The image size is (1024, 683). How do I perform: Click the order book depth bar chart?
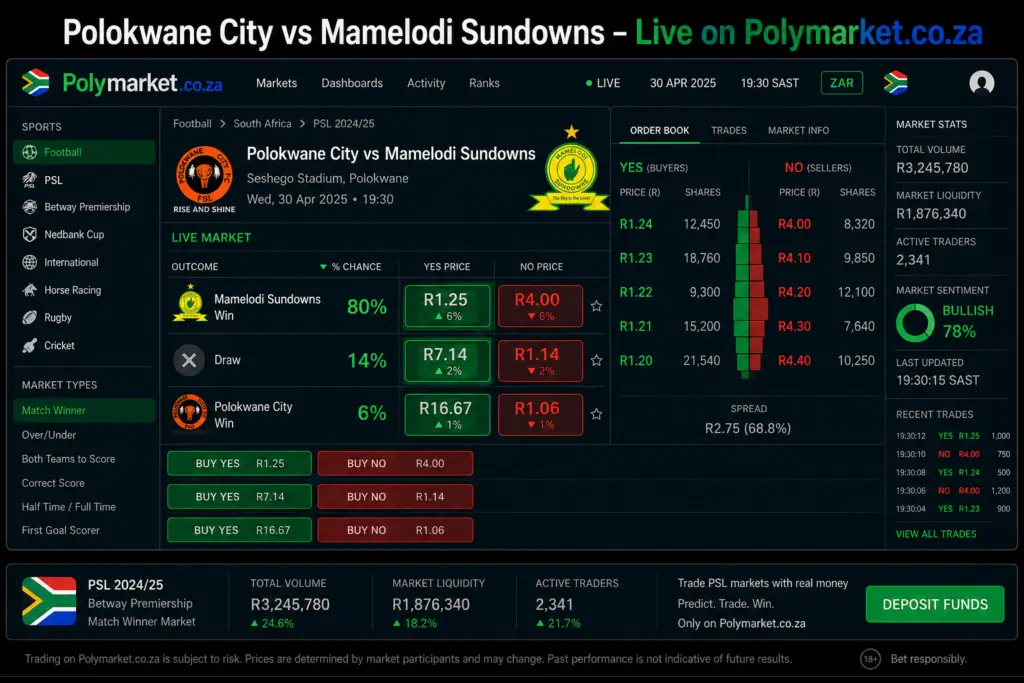point(750,287)
